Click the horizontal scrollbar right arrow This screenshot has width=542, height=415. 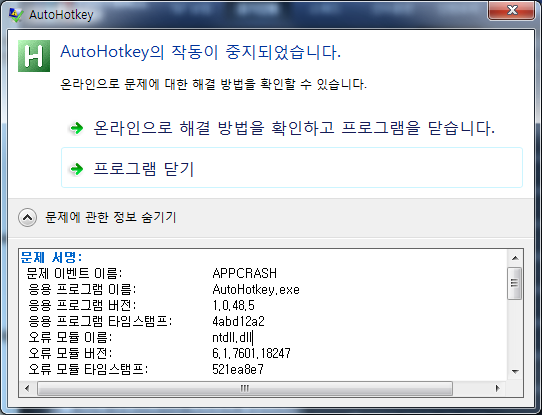pyautogui.click(x=497, y=388)
